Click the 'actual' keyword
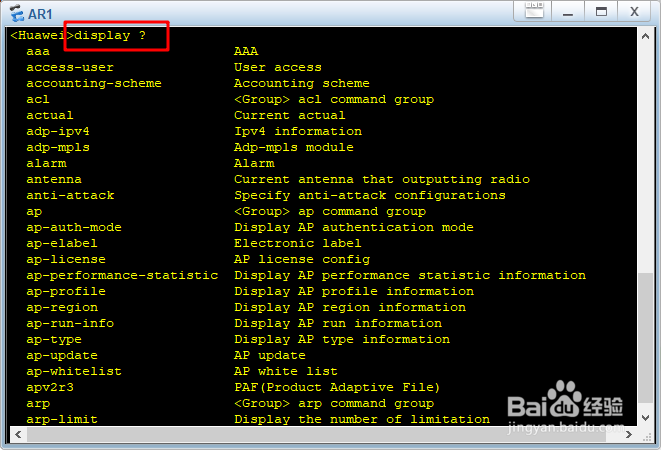The image size is (661, 450). 50,116
